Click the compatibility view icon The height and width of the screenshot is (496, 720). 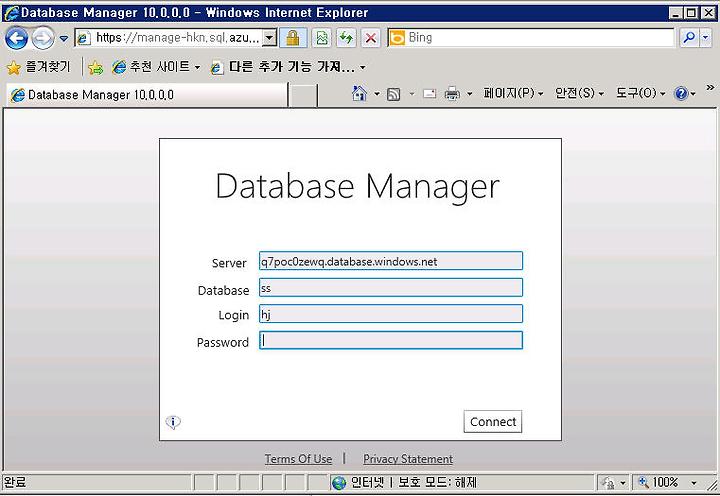click(x=322, y=38)
